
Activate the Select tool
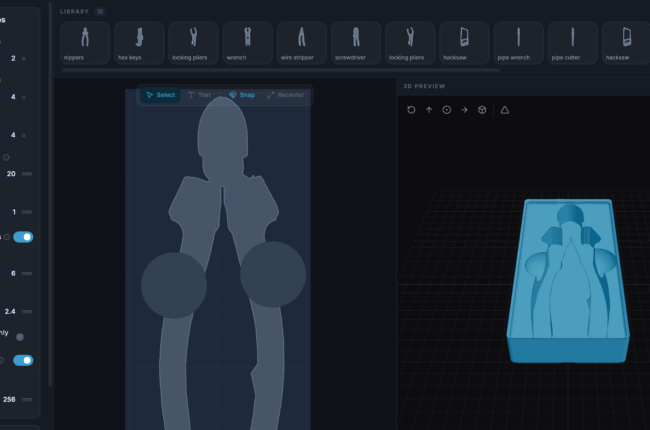coord(160,95)
